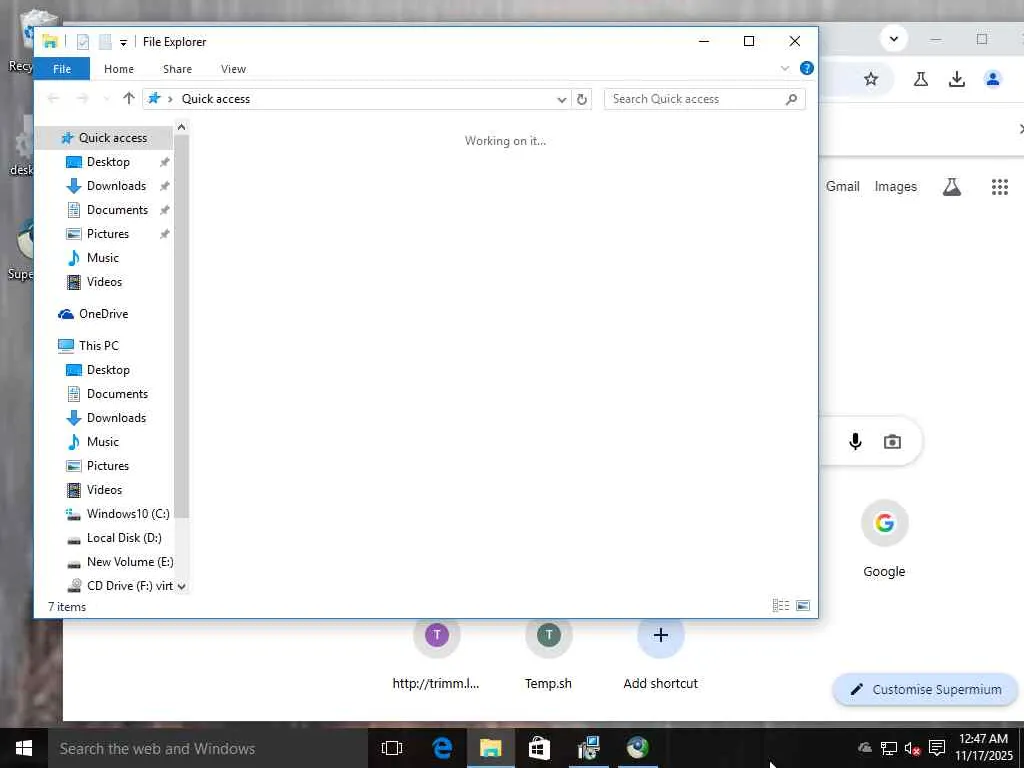Click navigation pane scroll down arrow

pos(182,586)
